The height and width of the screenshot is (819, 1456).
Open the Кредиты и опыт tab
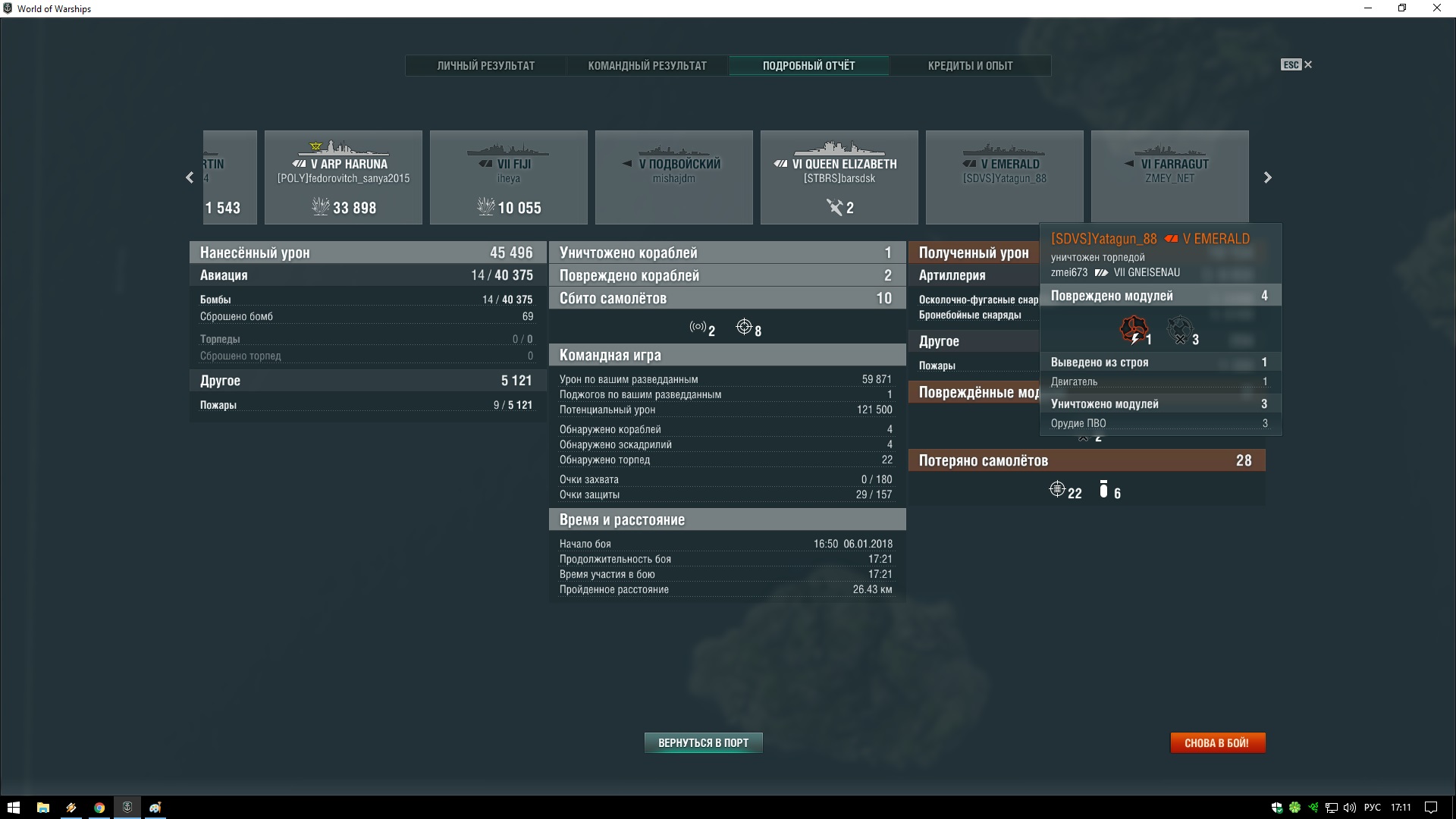pos(970,66)
